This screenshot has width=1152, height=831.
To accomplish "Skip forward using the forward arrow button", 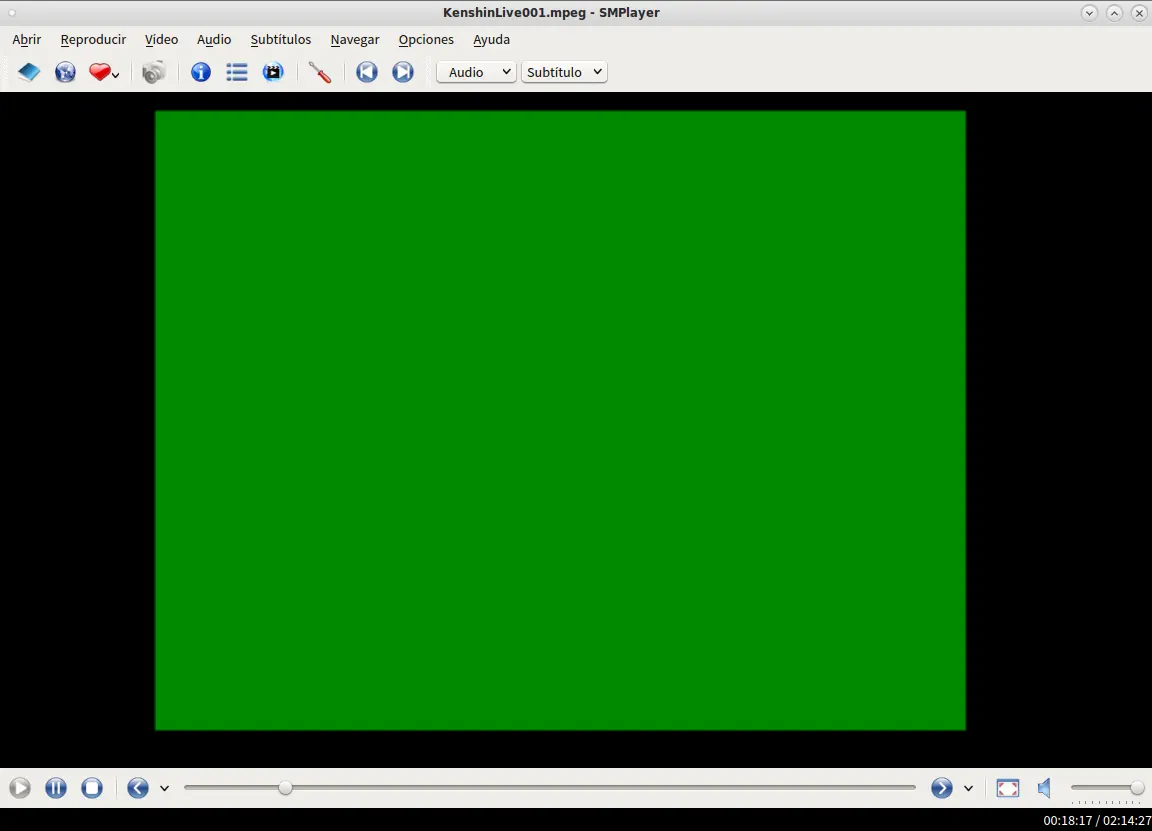I will [x=942, y=788].
